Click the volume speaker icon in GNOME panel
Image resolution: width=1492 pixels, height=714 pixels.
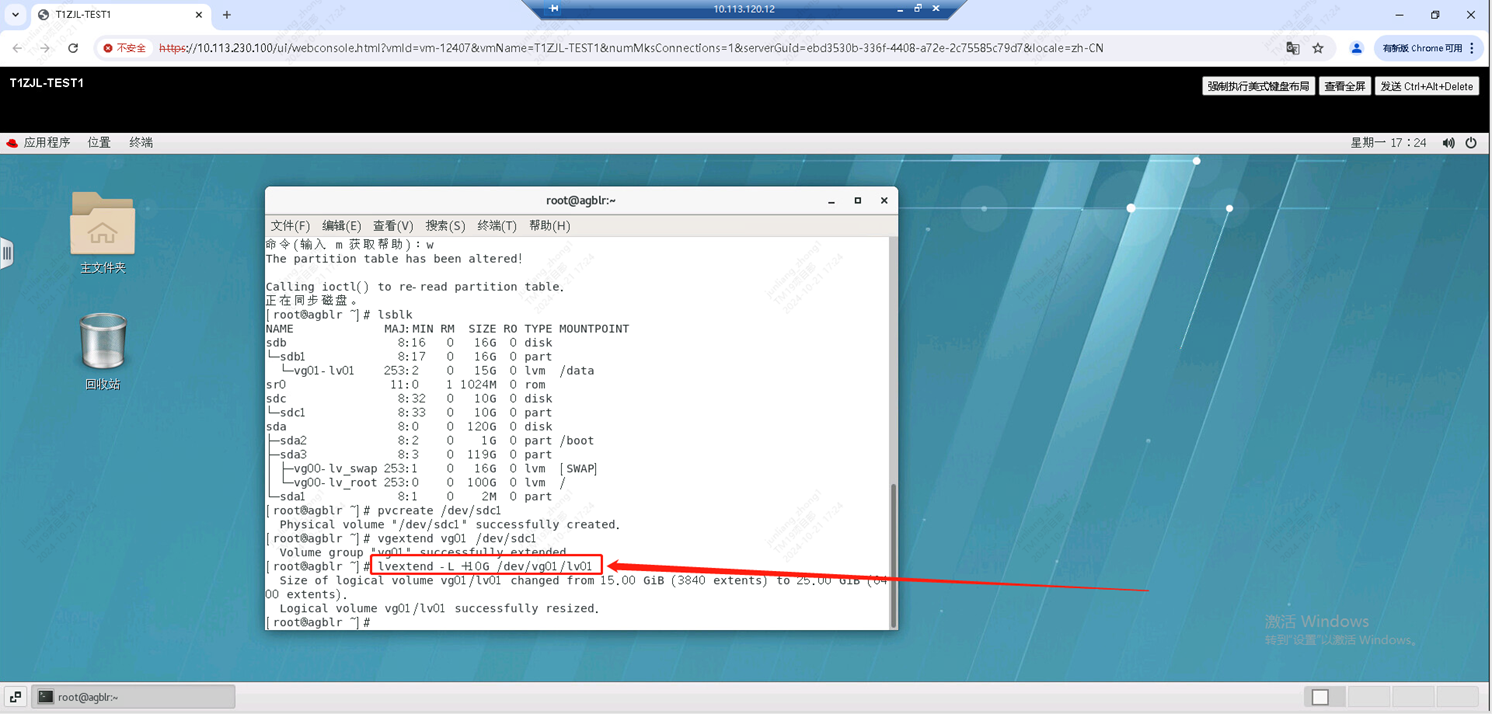pyautogui.click(x=1448, y=143)
